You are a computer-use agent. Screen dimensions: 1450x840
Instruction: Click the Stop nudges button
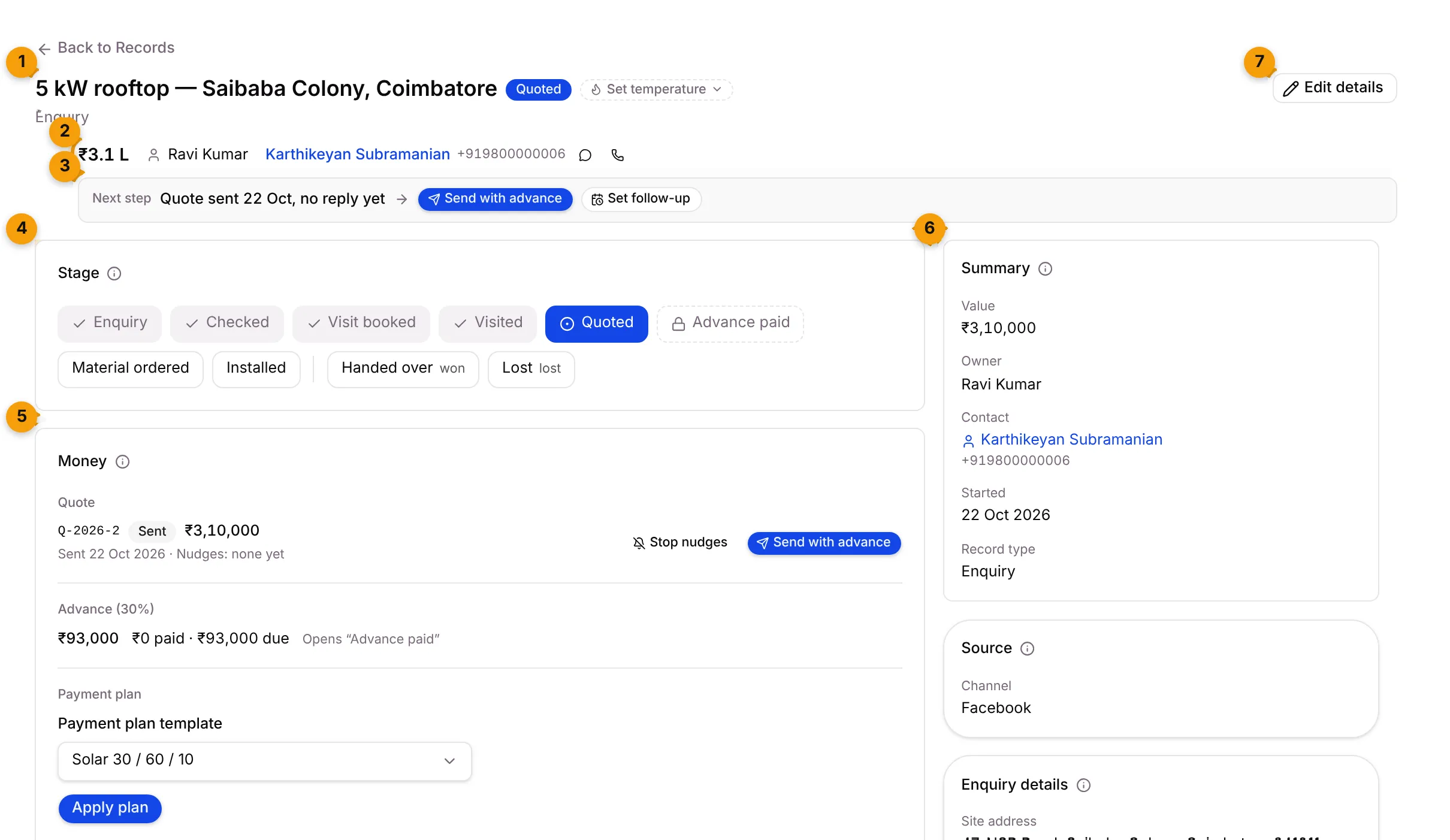pyautogui.click(x=680, y=543)
